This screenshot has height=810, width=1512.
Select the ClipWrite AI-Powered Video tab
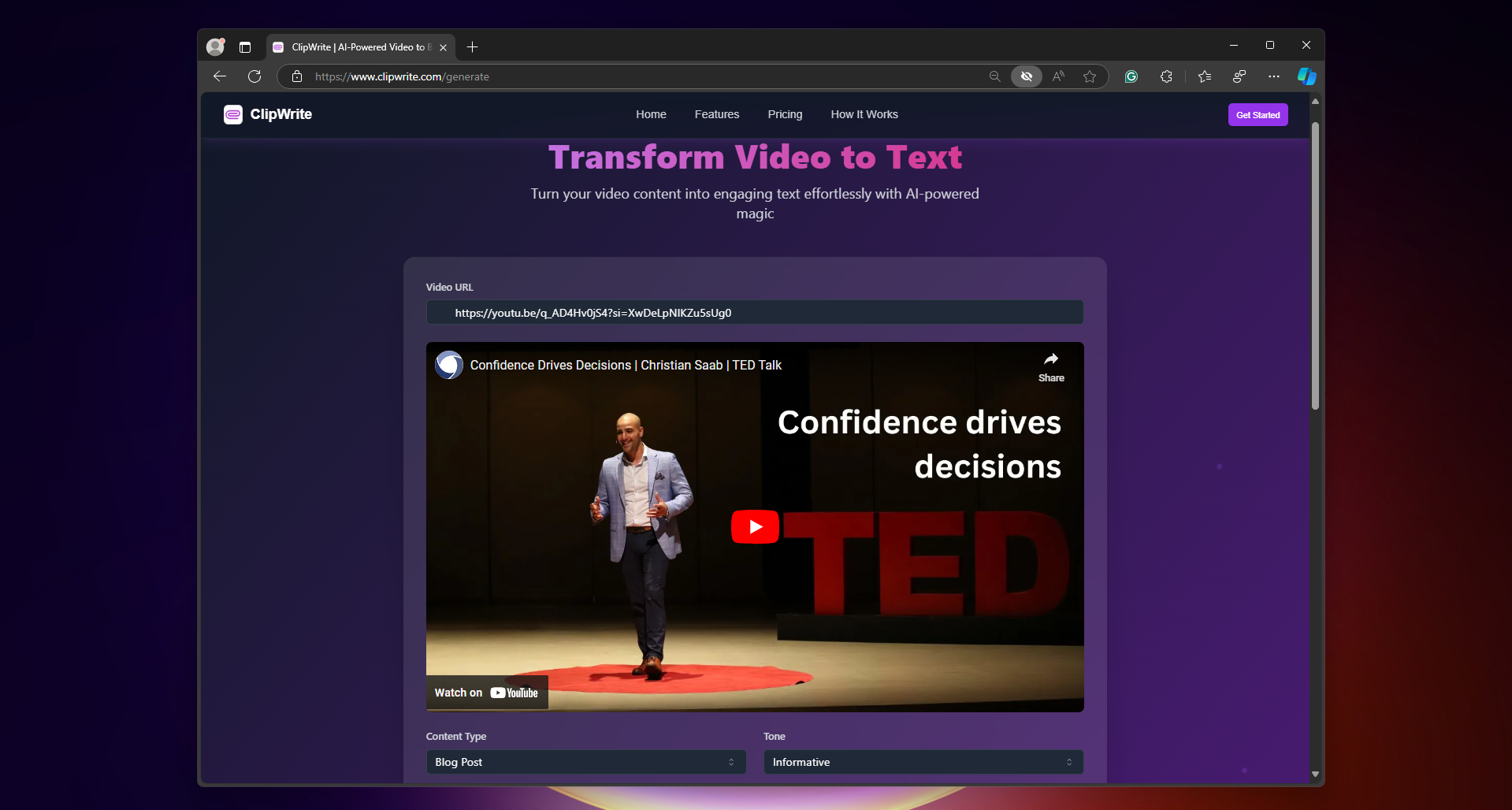click(x=361, y=47)
